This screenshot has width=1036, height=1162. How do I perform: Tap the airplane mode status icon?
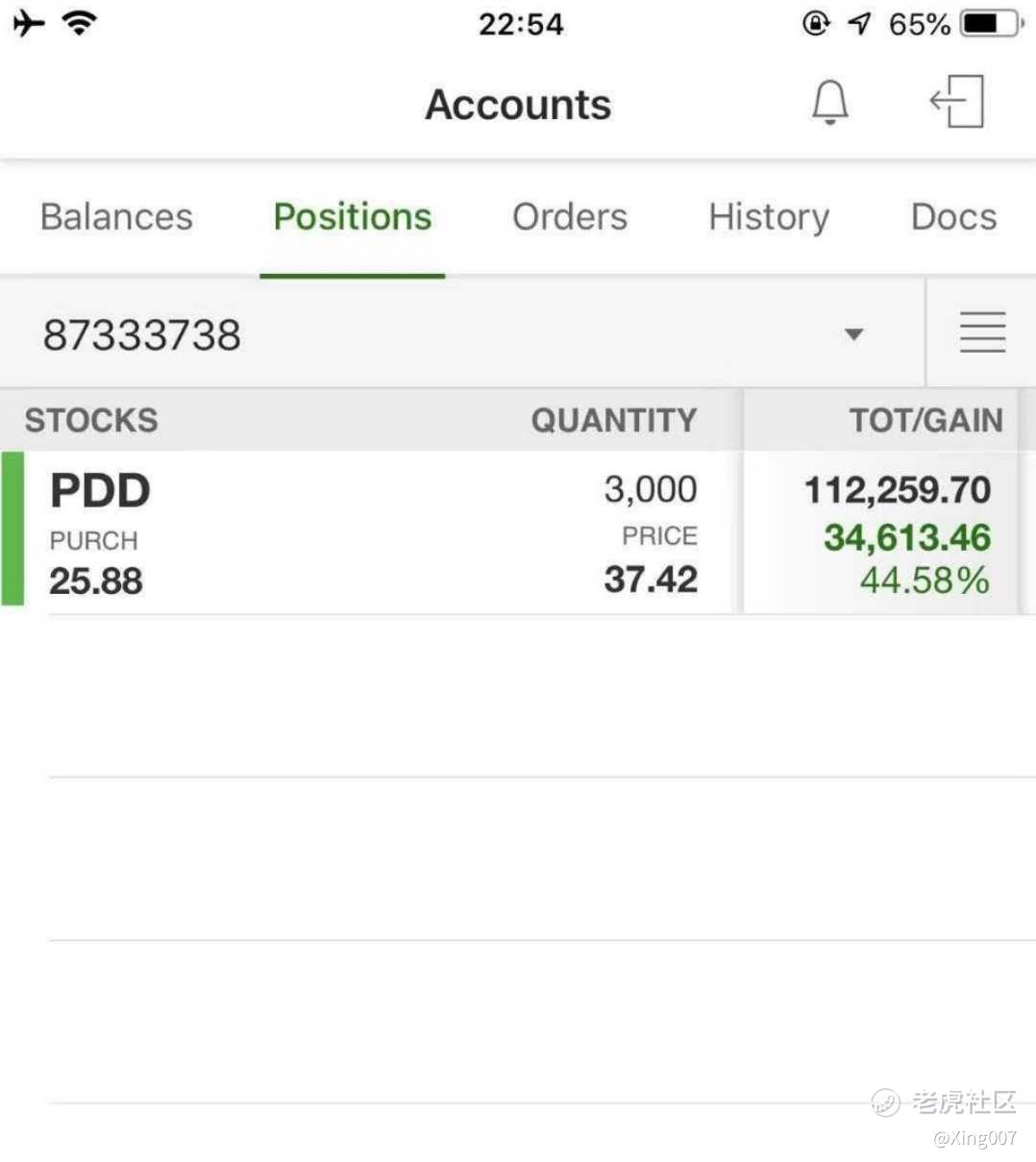click(x=29, y=22)
